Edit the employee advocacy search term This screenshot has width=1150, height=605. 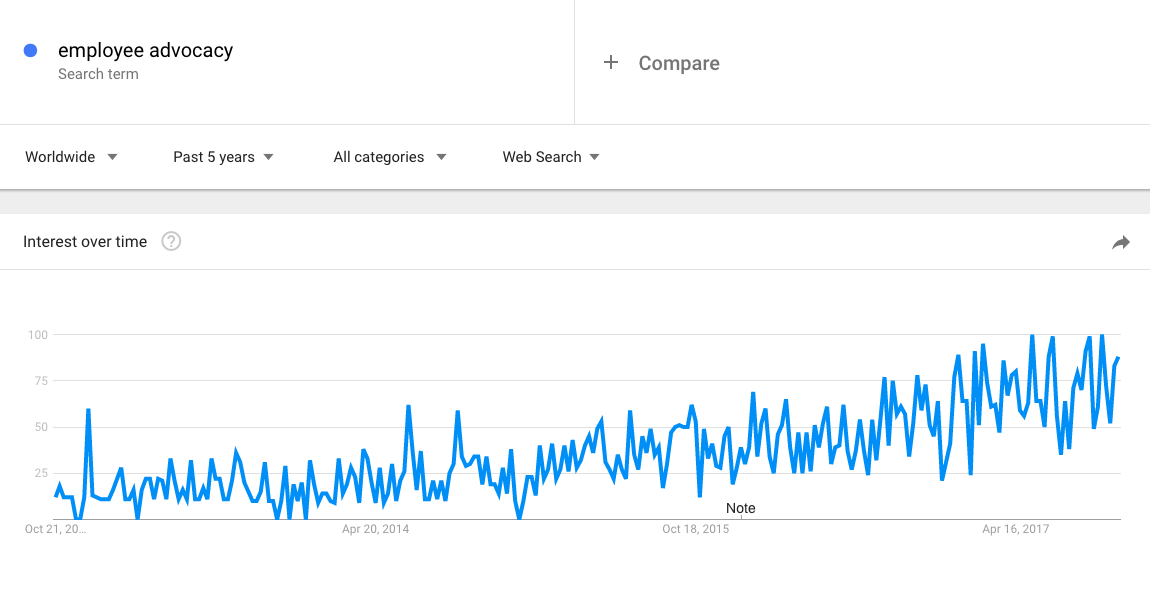pos(145,51)
